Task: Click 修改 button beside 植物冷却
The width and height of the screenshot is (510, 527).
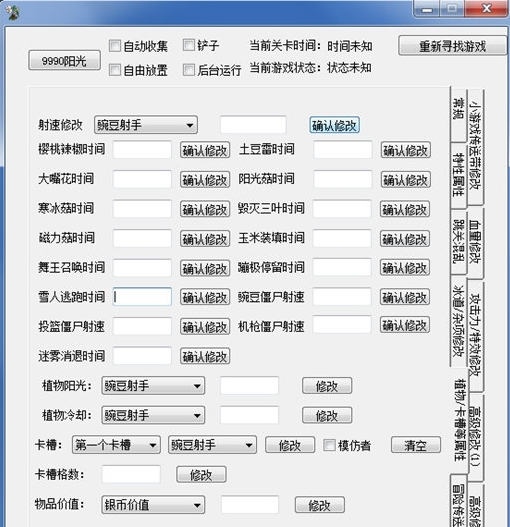Action: coord(327,415)
